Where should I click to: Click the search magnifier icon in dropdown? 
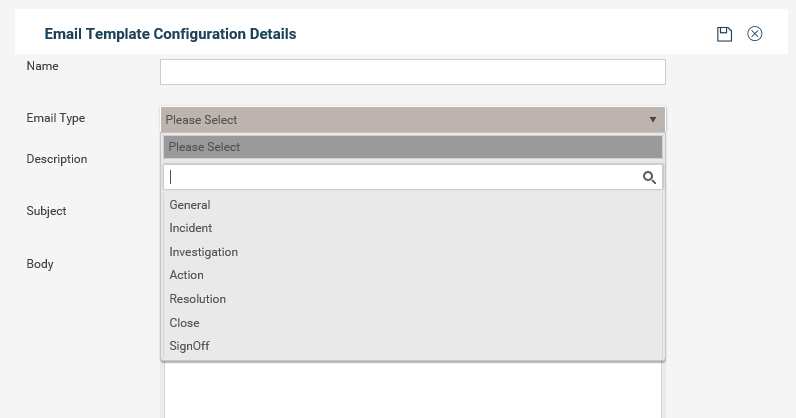[x=649, y=177]
